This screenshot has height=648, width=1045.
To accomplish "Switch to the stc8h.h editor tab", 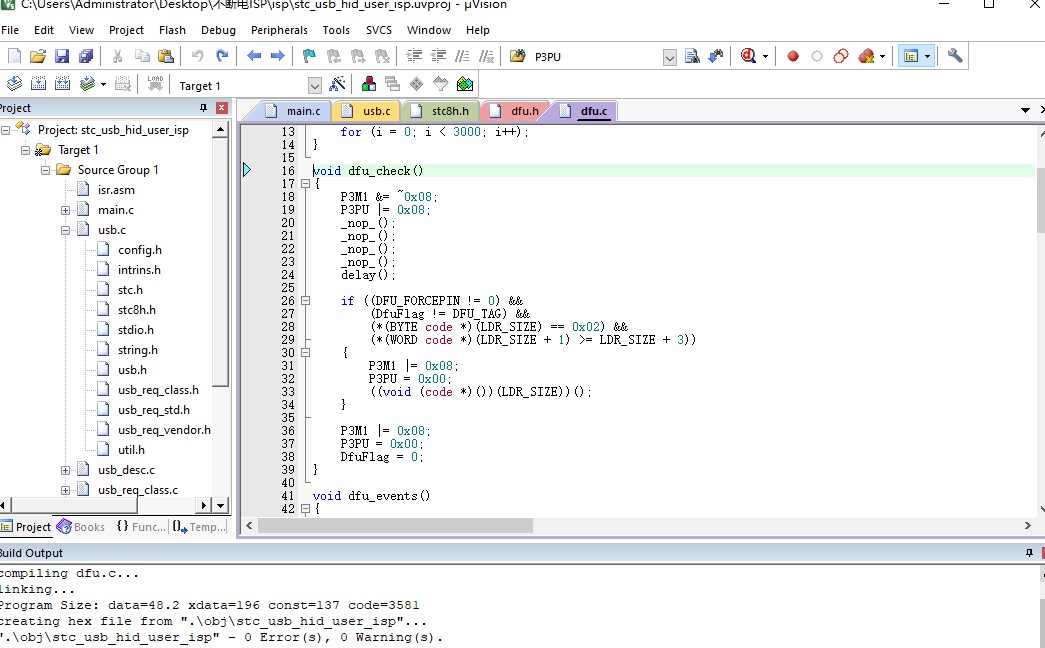I will (441, 111).
